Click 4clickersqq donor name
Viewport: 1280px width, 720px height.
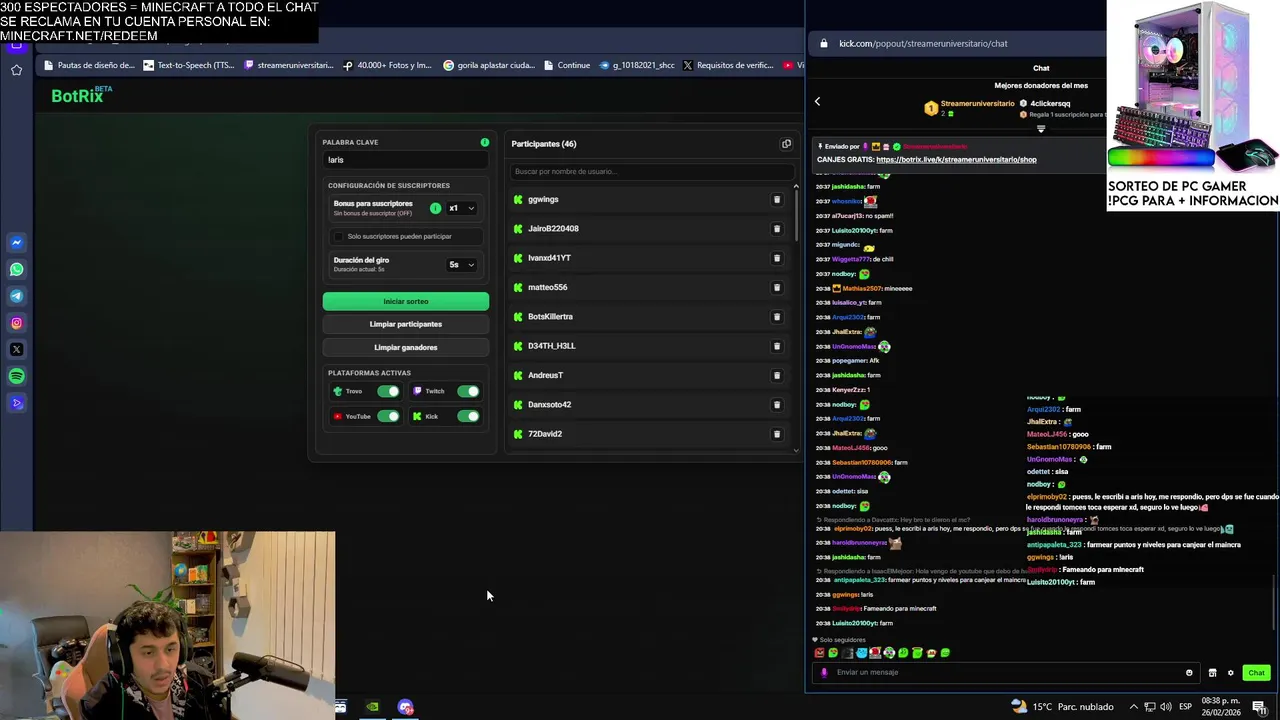coord(1050,103)
